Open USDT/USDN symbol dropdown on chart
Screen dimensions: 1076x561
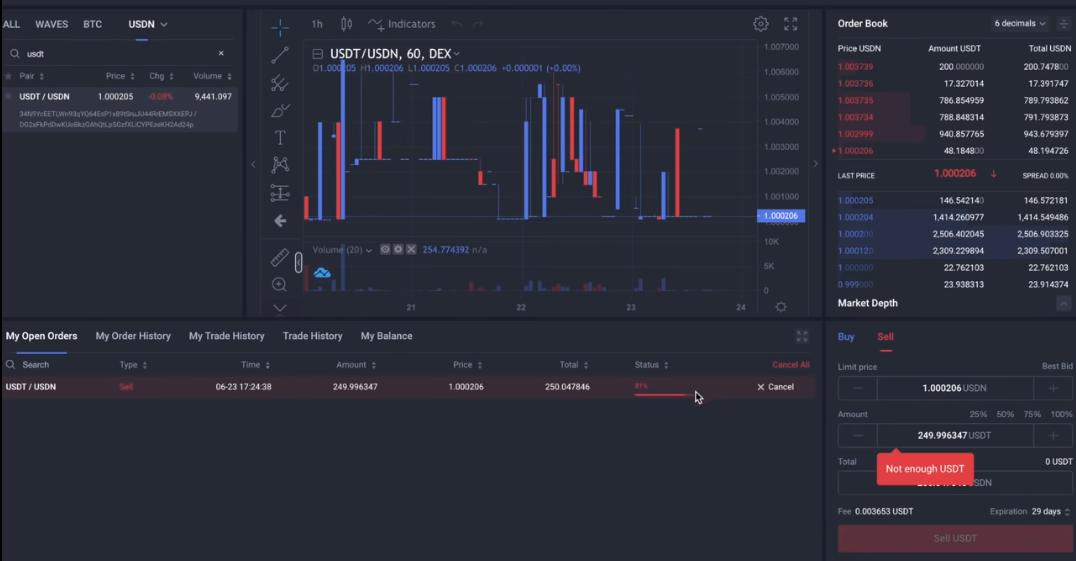pos(395,53)
